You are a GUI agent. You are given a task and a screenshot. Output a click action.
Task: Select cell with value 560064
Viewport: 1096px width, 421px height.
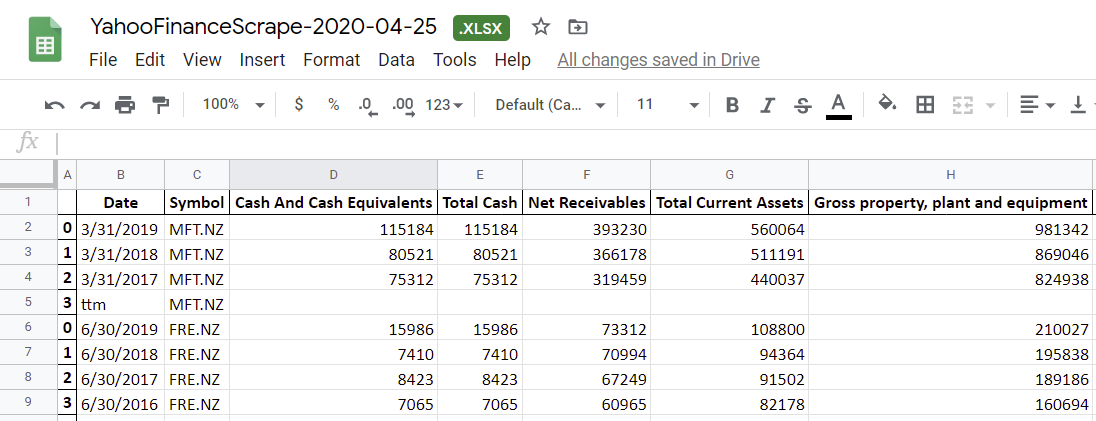click(x=729, y=228)
